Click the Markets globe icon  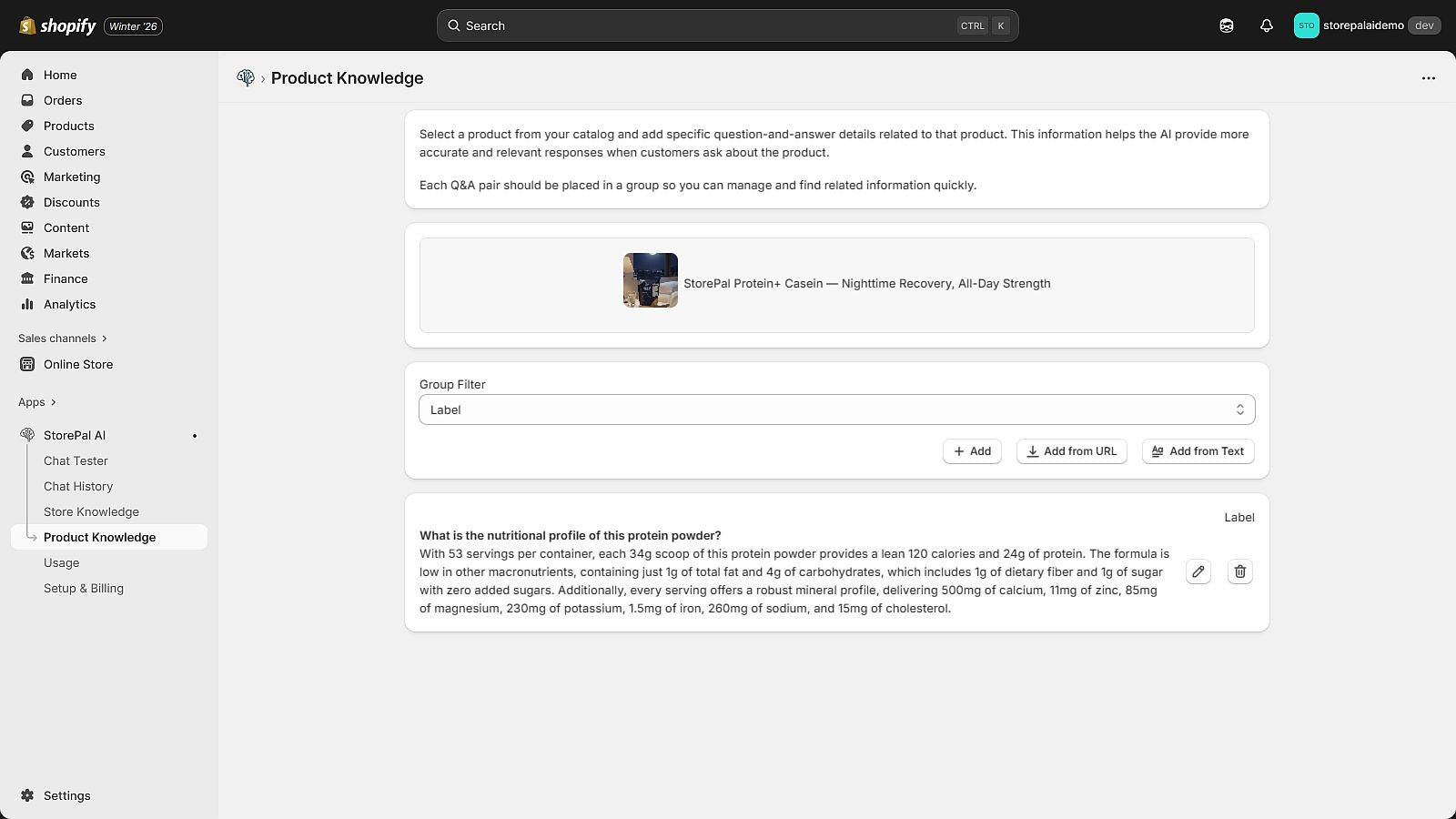27,253
